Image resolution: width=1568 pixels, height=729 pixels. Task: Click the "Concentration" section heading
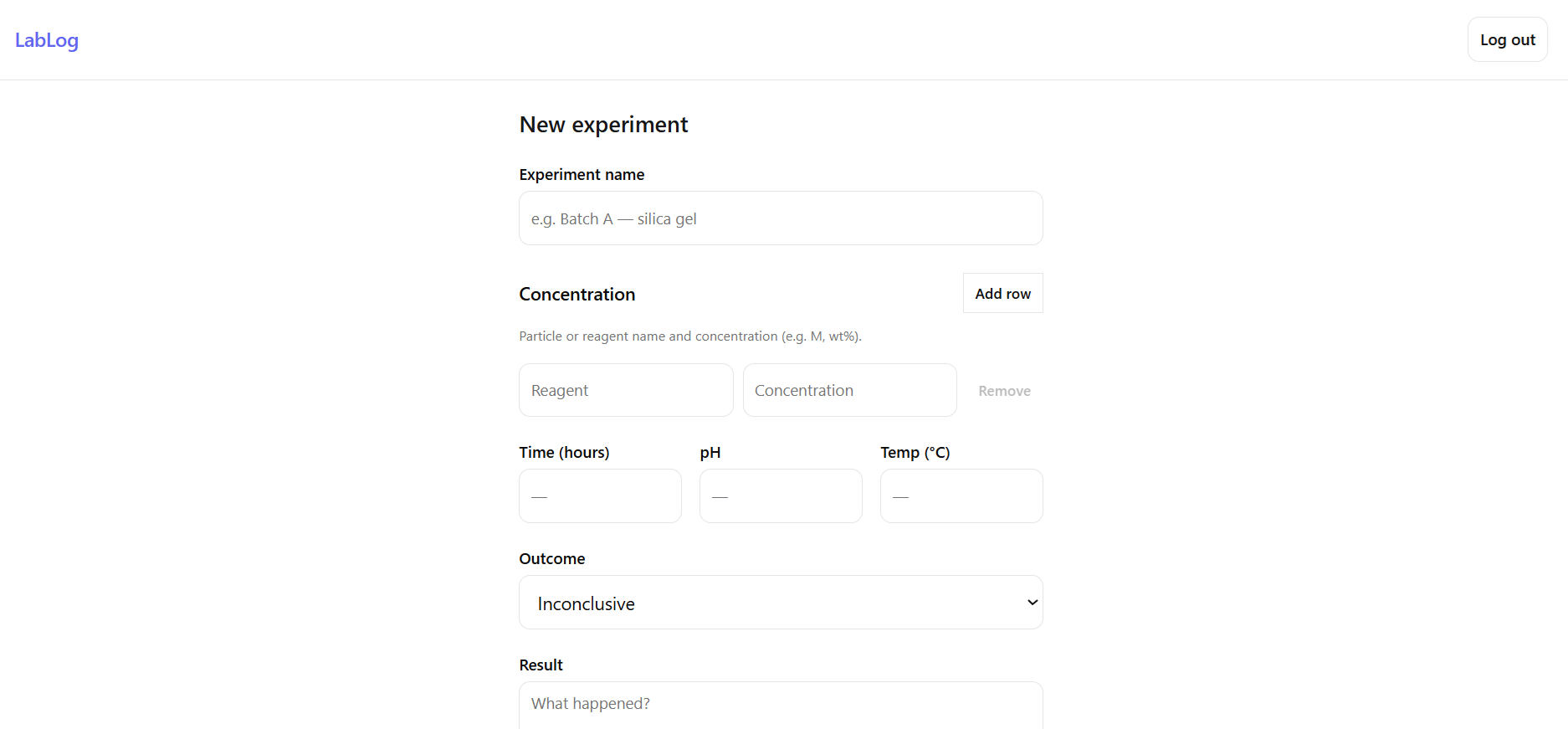coord(576,295)
